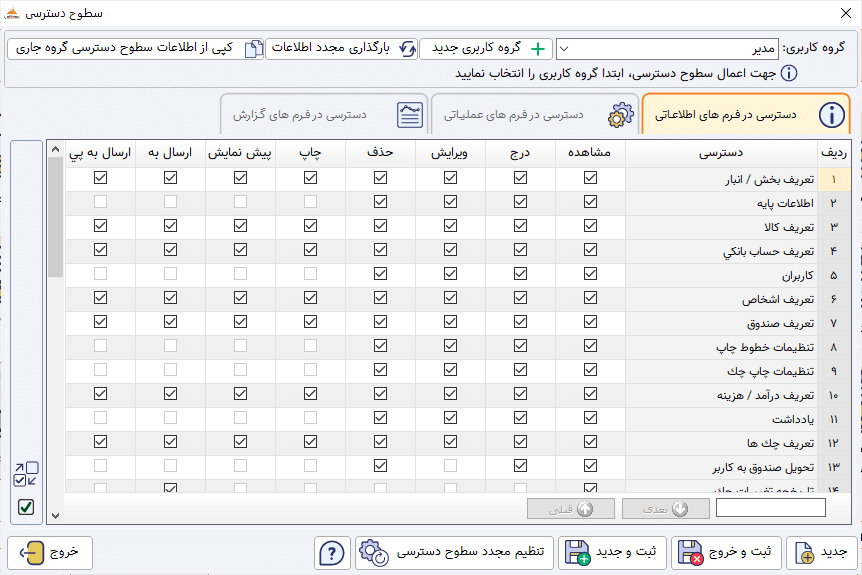
Task: Click the scroll up arrow of the grid
Action: pos(56,150)
